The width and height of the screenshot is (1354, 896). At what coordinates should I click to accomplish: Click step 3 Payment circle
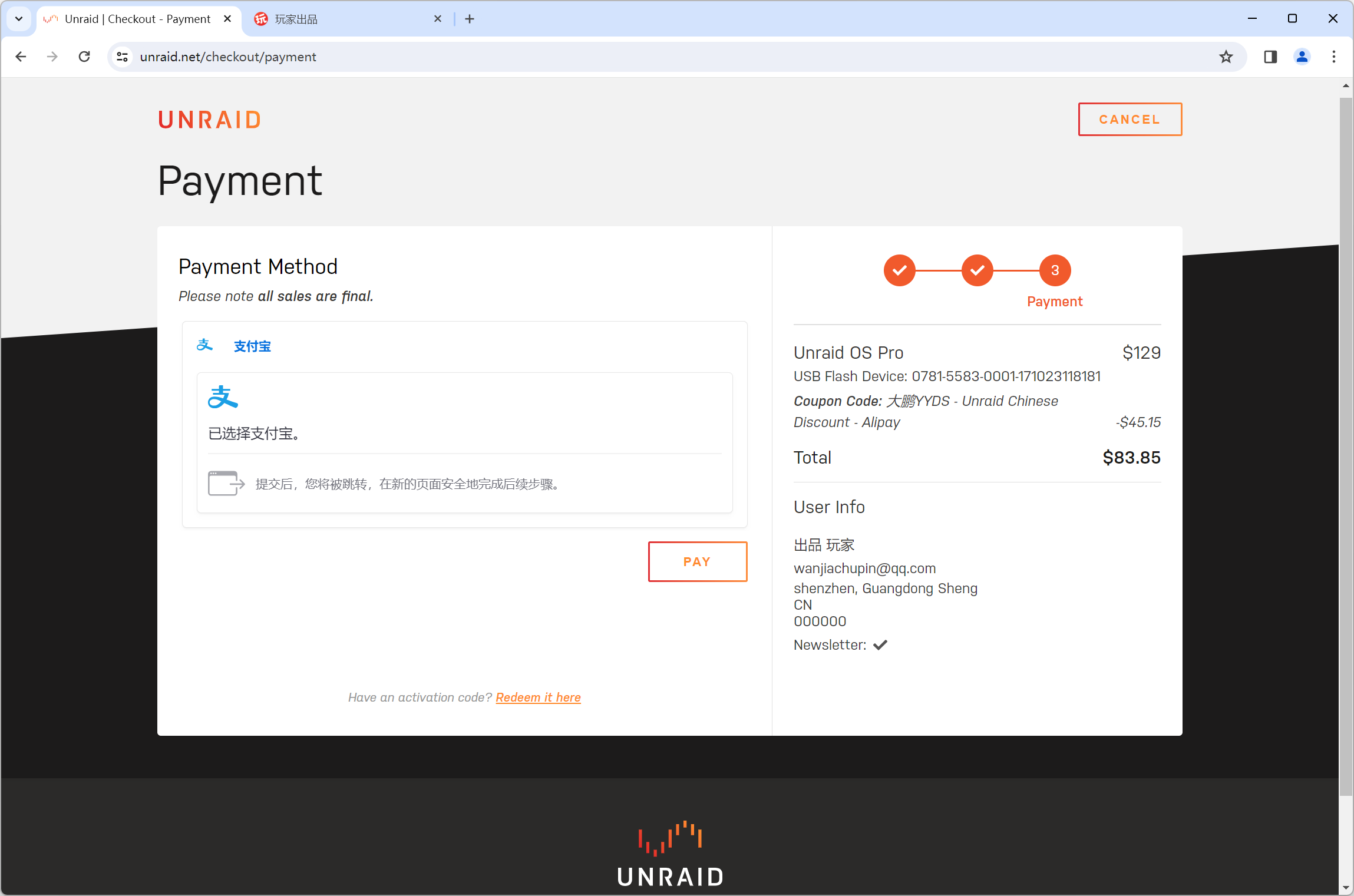1055,270
